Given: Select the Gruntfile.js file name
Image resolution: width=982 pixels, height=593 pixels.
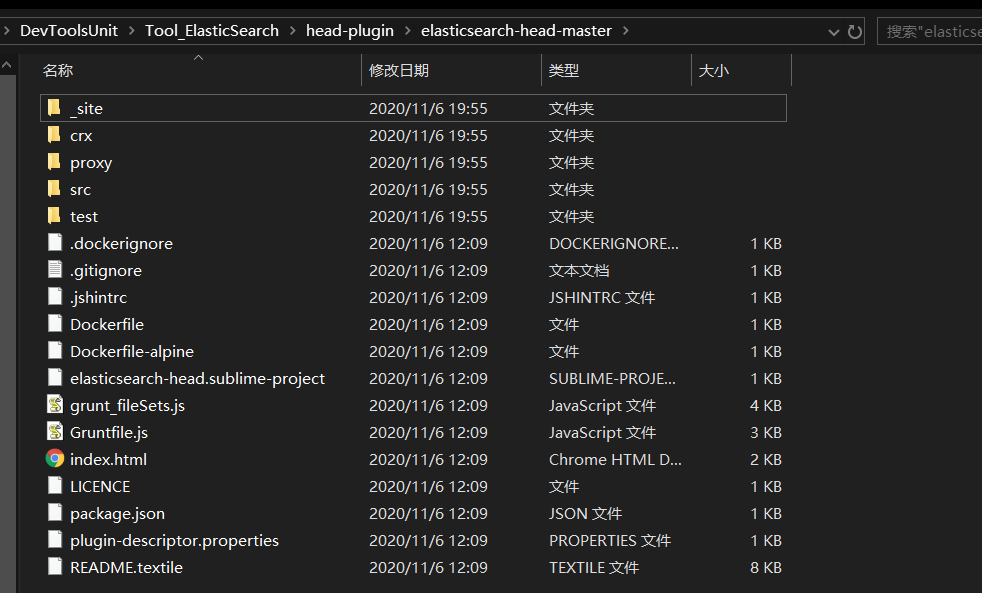Looking at the screenshot, I should pyautogui.click(x=109, y=433).
